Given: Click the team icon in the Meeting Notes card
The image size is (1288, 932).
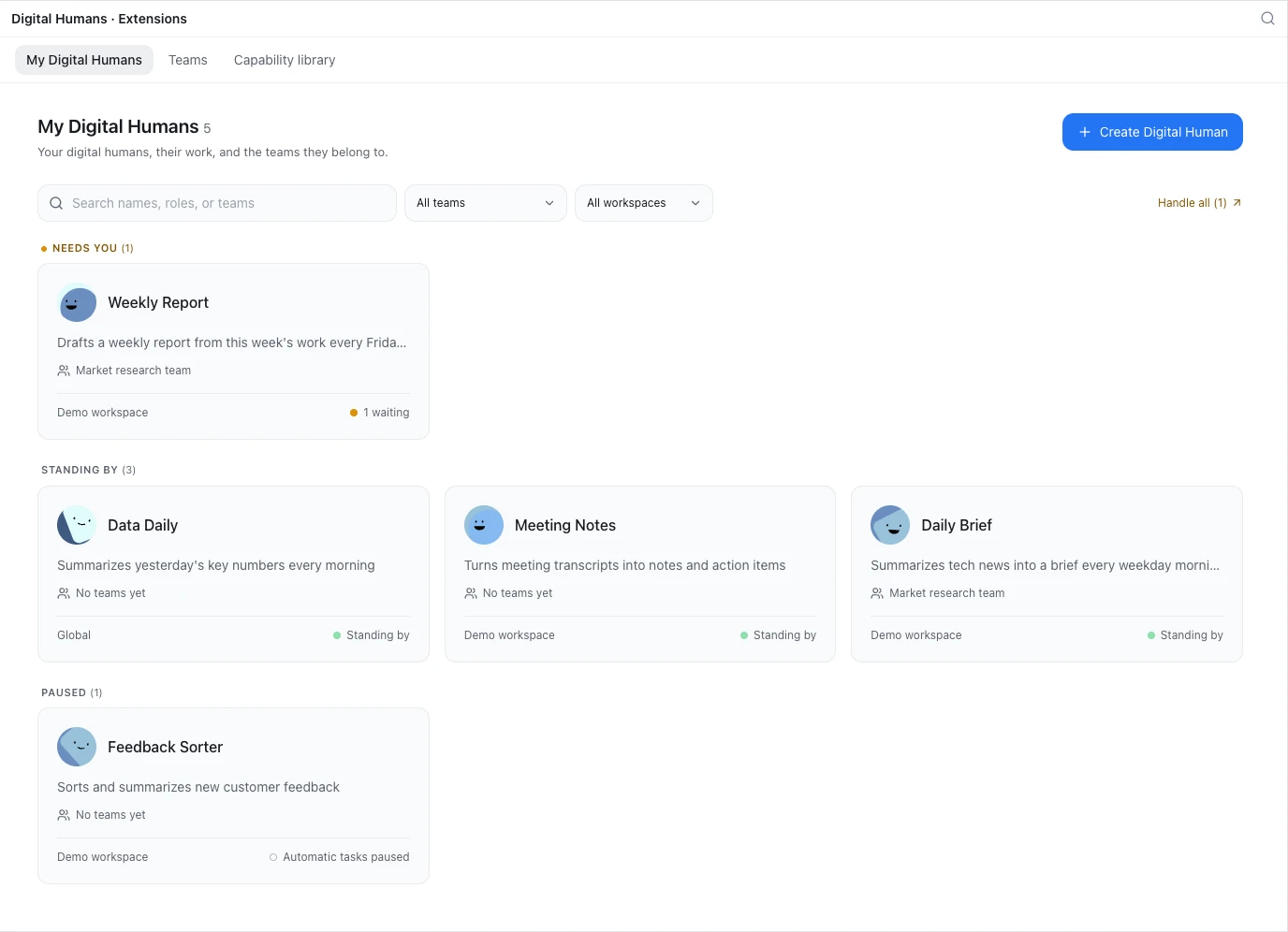Looking at the screenshot, I should point(471,593).
